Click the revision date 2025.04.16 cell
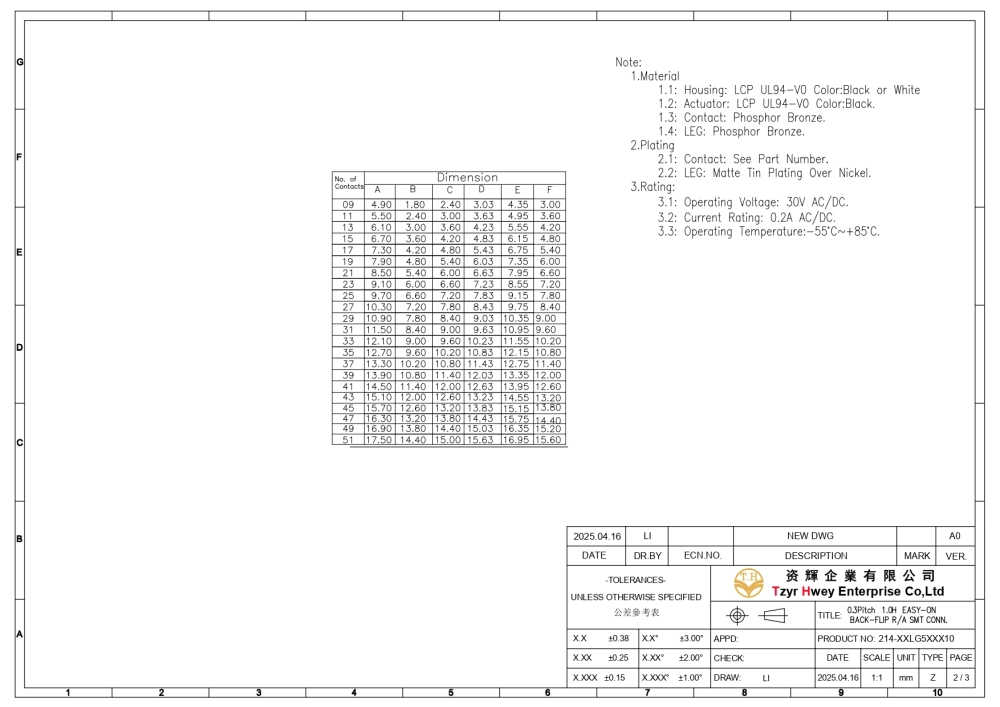The image size is (1000, 707). click(x=596, y=536)
